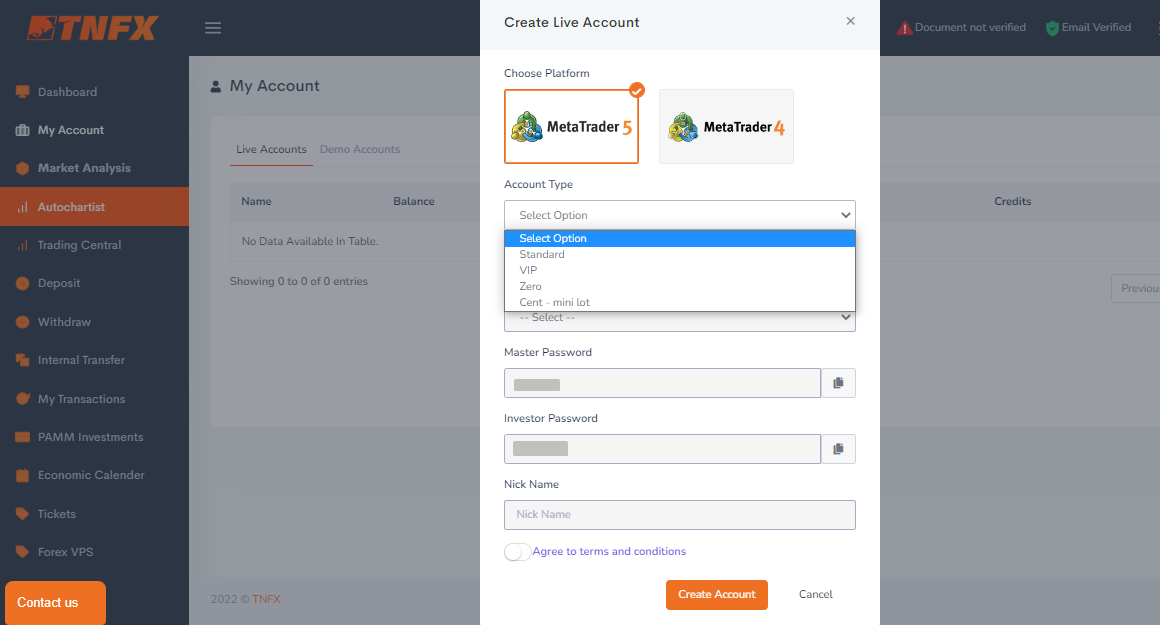The height and width of the screenshot is (625, 1160).
Task: Click the PAMM Investments icon
Action: coord(22,437)
